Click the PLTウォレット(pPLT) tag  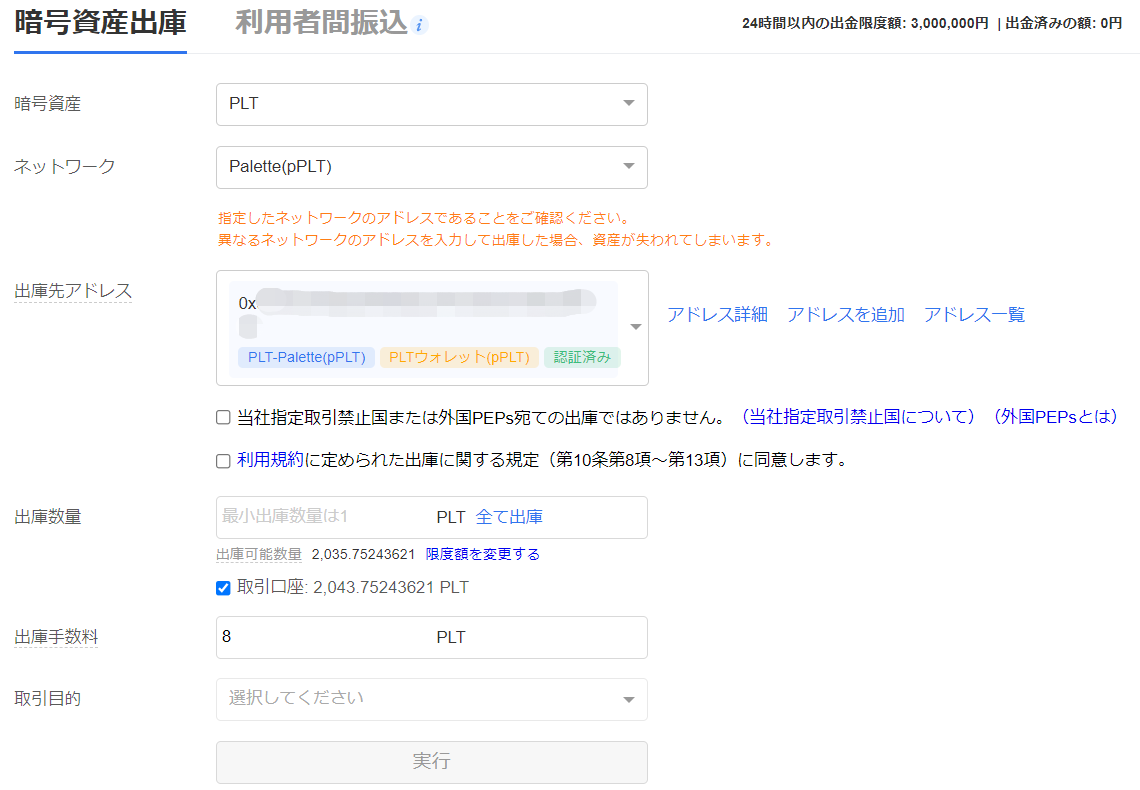459,358
